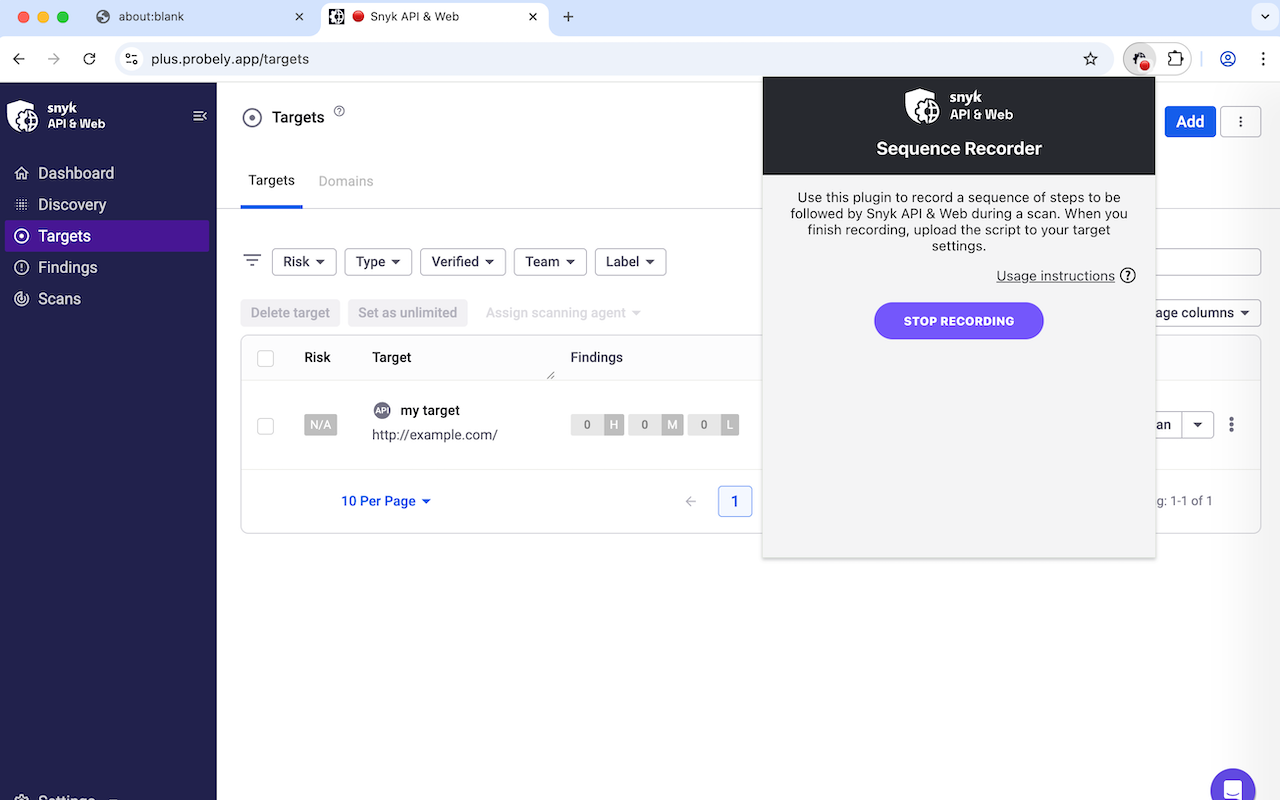
Task: Open Discovery in the sidebar
Action: [107, 204]
